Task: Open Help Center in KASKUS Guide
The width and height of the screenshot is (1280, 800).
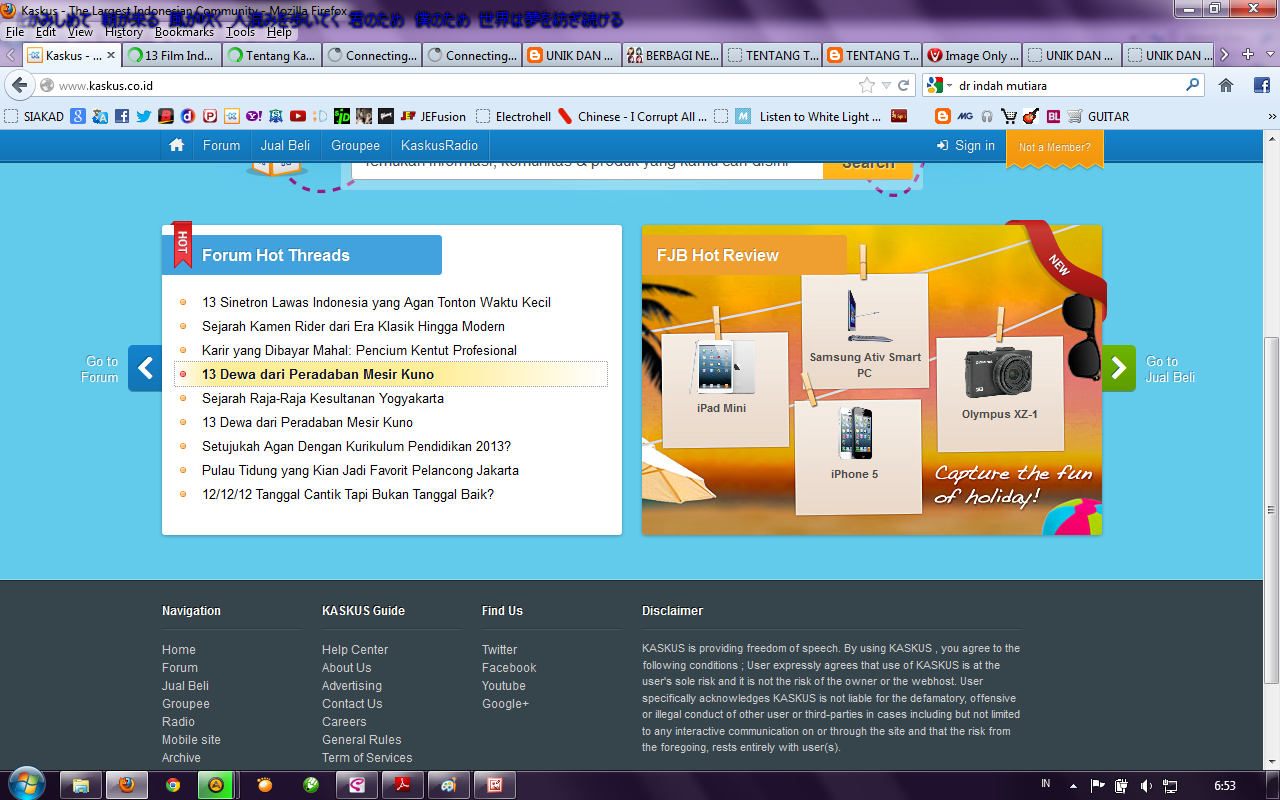Action: pyautogui.click(x=355, y=650)
